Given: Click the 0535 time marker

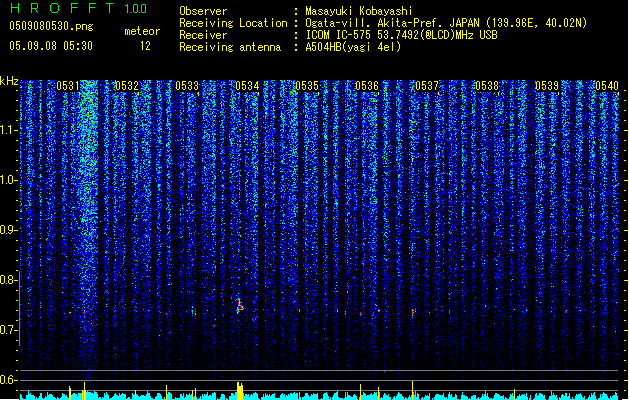Looking at the screenshot, I should 307,85.
